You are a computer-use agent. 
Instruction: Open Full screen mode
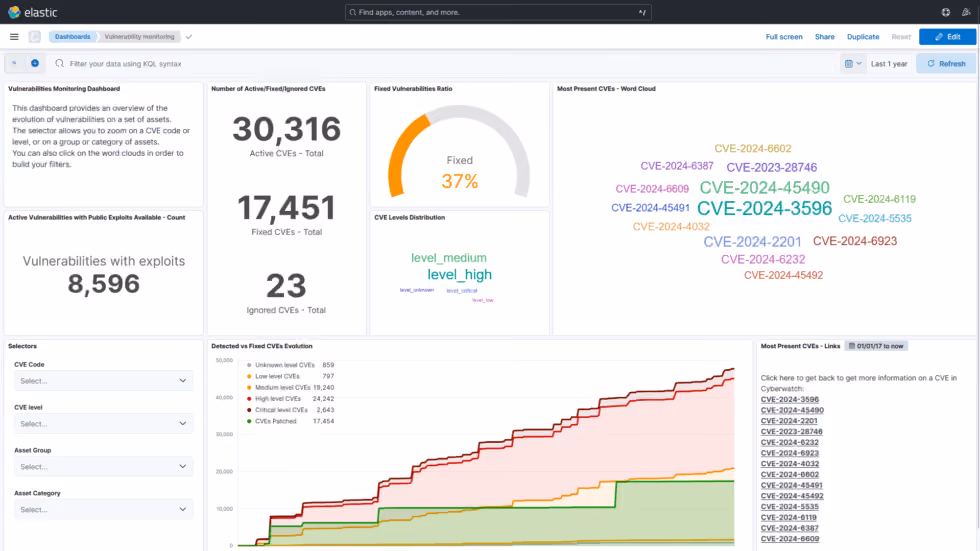pyautogui.click(x=784, y=37)
